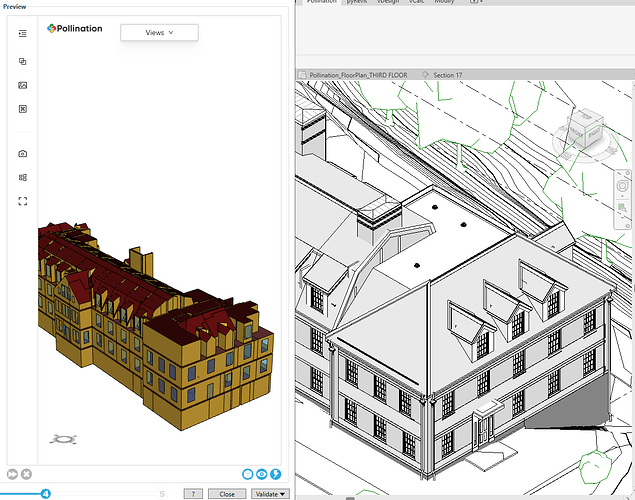This screenshot has width=635, height=500.
Task: Click the Close button
Action: pos(227,494)
